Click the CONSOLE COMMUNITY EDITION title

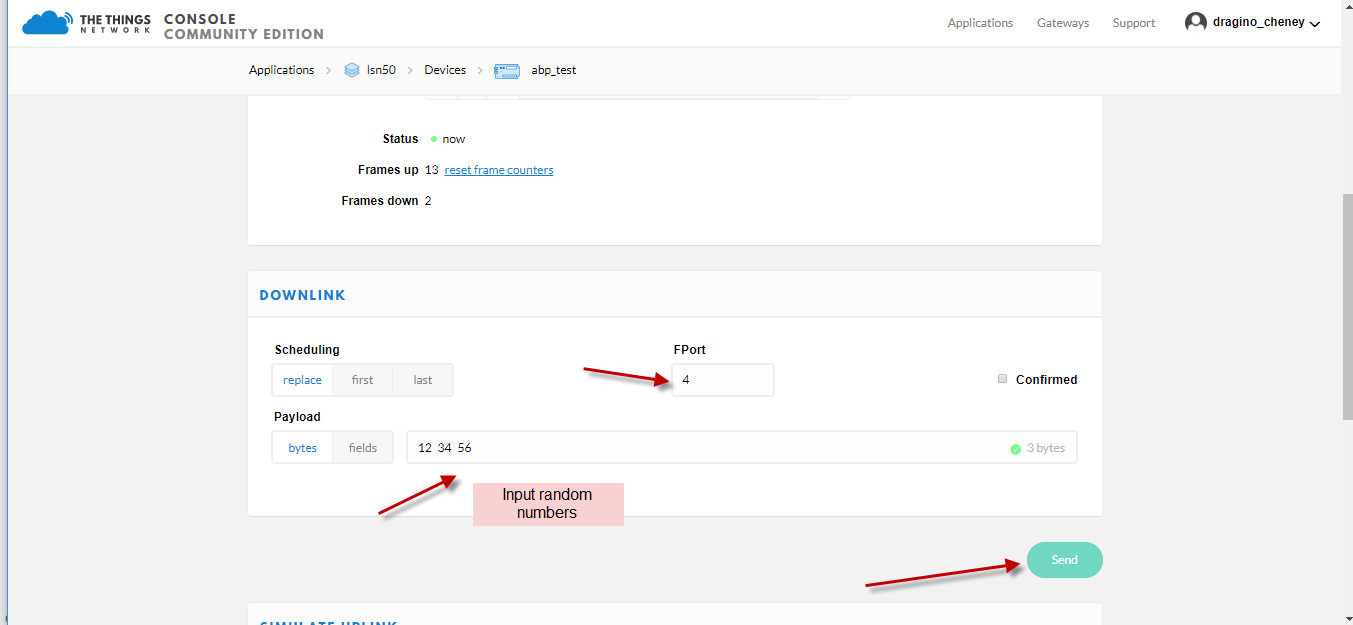[x=244, y=27]
